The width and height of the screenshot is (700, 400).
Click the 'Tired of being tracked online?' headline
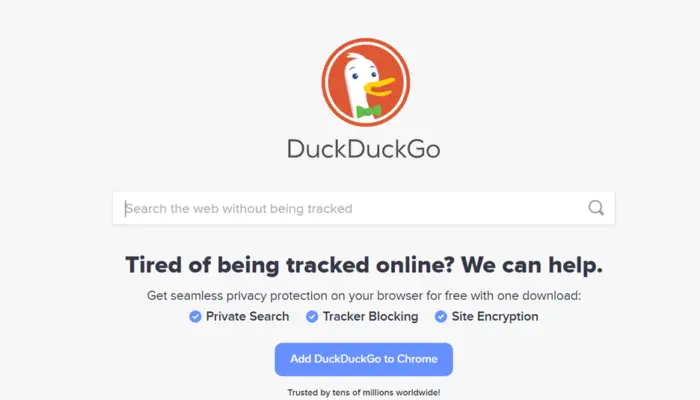pos(290,265)
